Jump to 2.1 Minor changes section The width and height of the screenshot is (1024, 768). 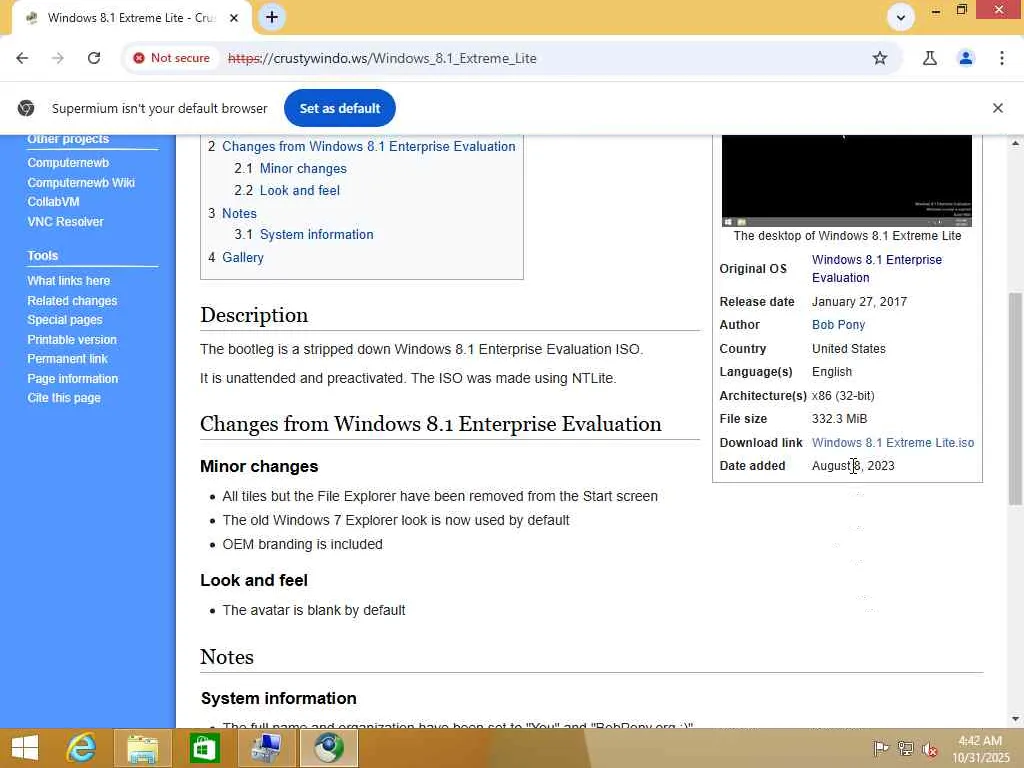(x=303, y=168)
